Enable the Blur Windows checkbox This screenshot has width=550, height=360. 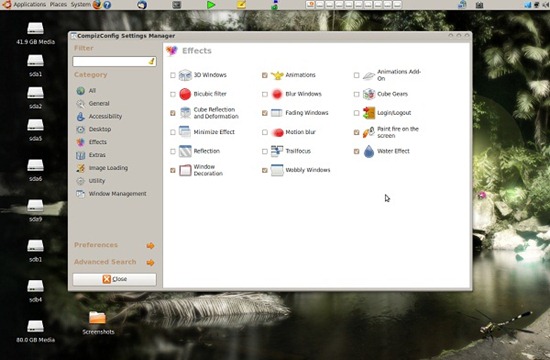[264, 94]
